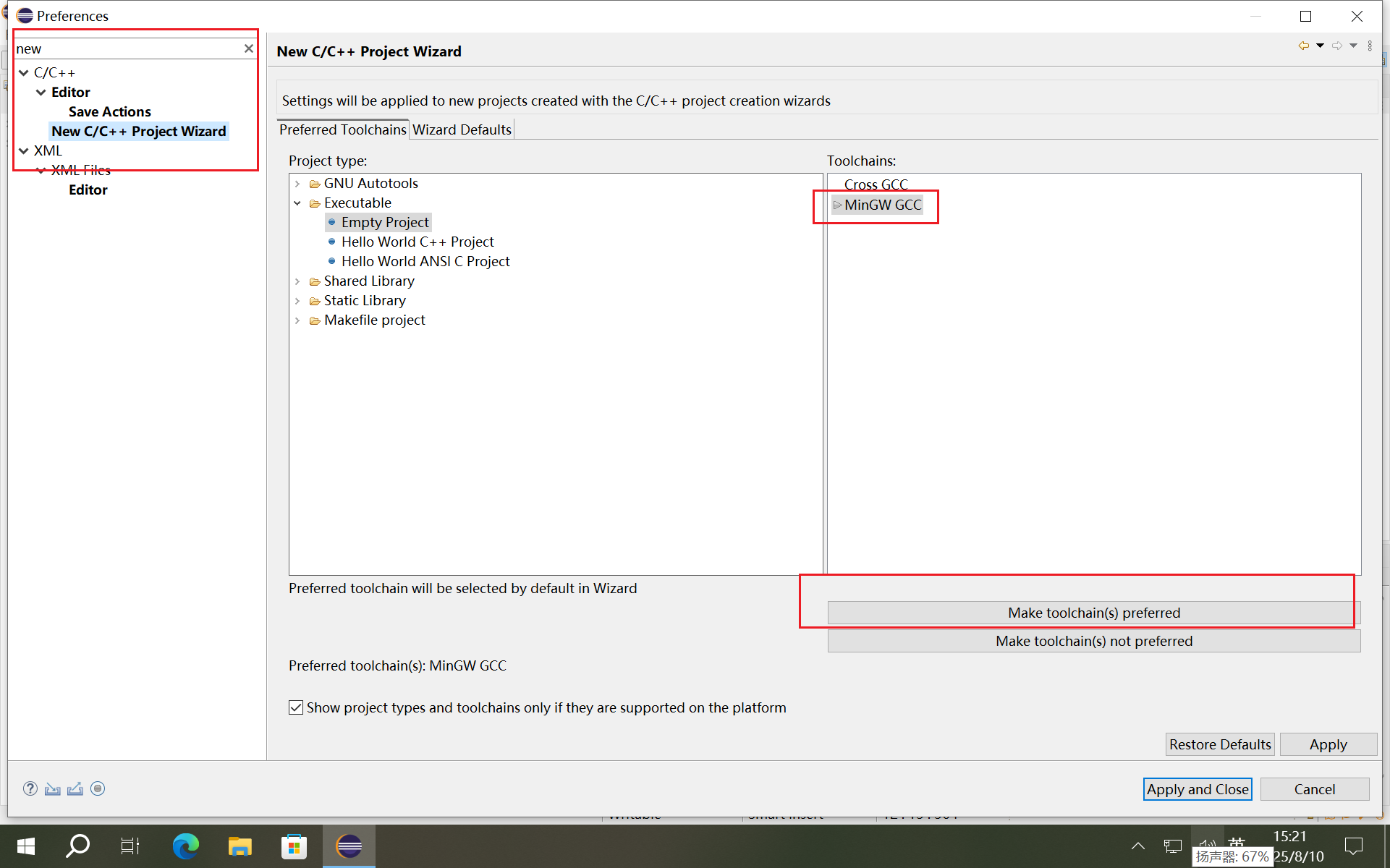Open the back navigation history dropdown
Viewport: 1390px width, 868px height.
coord(1321,46)
